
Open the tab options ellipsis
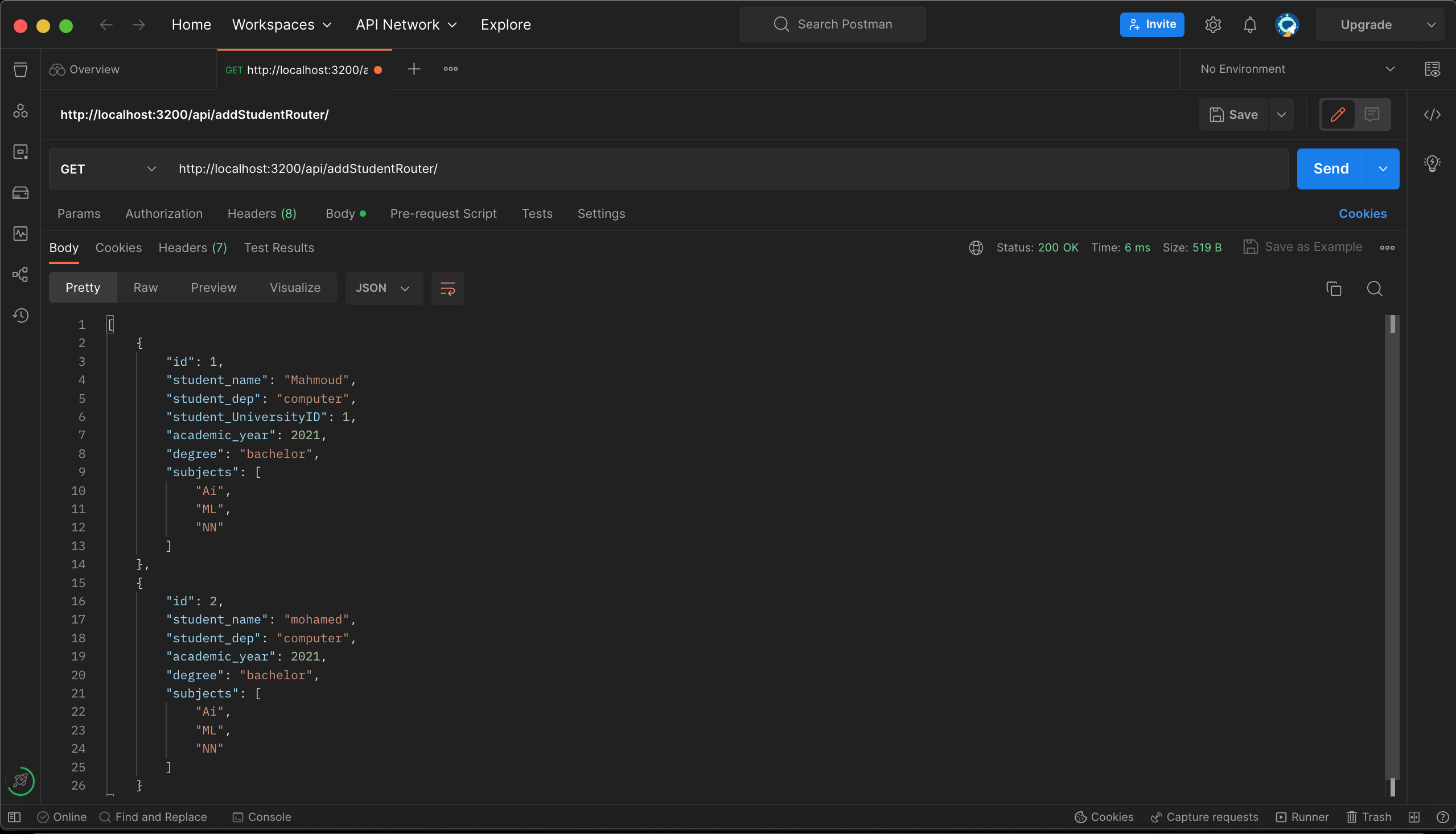(x=450, y=69)
